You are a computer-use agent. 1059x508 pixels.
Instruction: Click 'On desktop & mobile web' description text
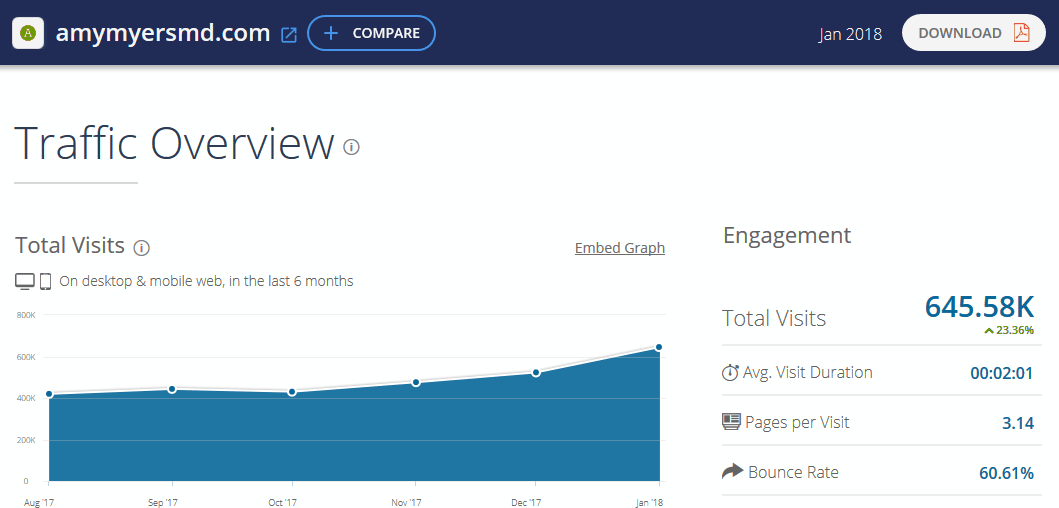click(207, 281)
